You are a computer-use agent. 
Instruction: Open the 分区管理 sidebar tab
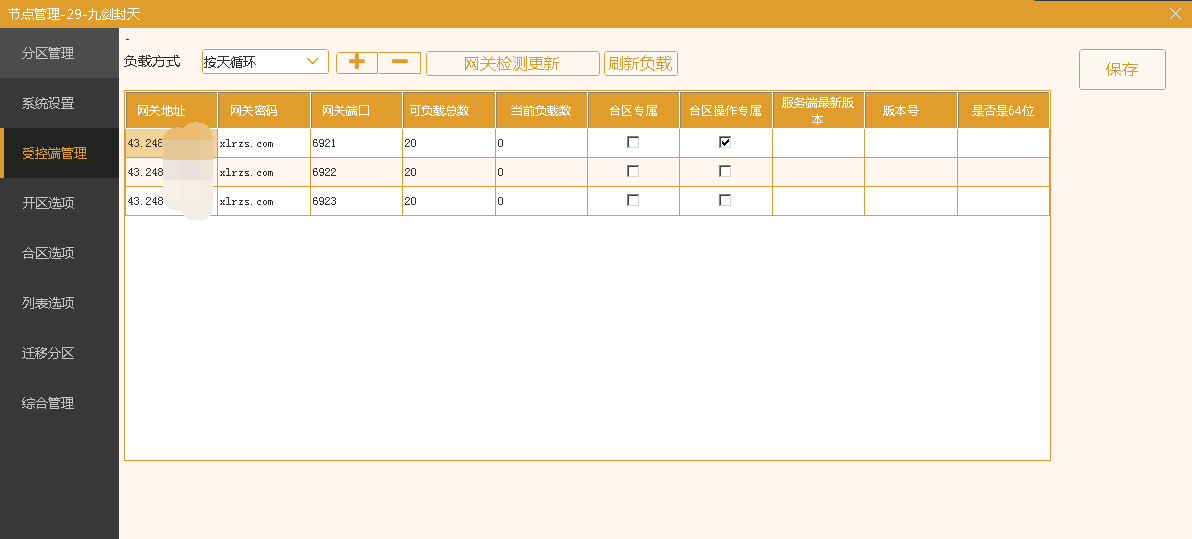coord(48,53)
